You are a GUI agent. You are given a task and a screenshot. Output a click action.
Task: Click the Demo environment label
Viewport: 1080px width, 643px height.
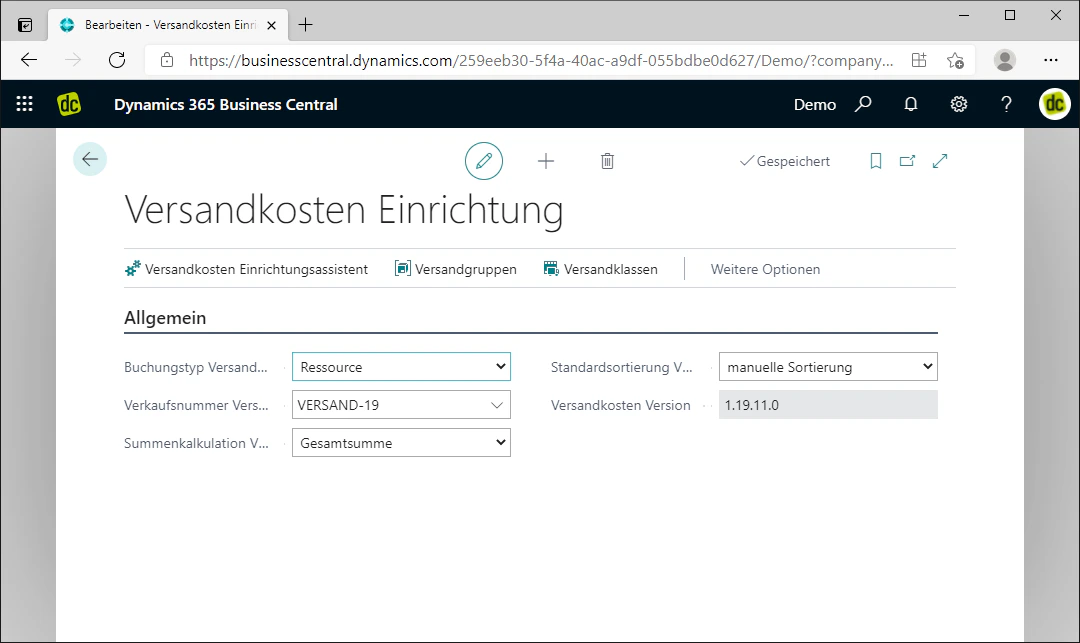(815, 105)
